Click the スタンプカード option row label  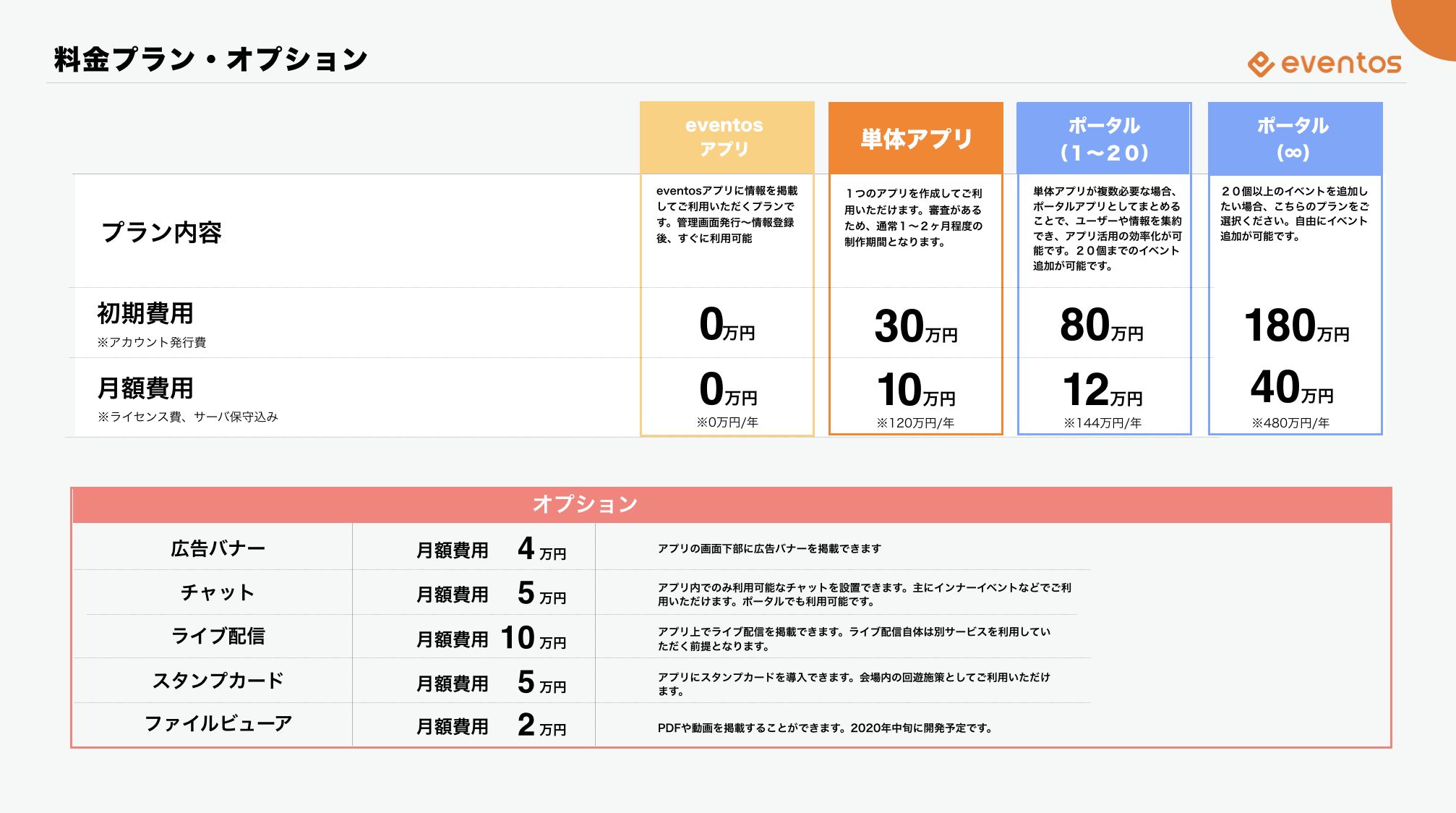coord(218,681)
